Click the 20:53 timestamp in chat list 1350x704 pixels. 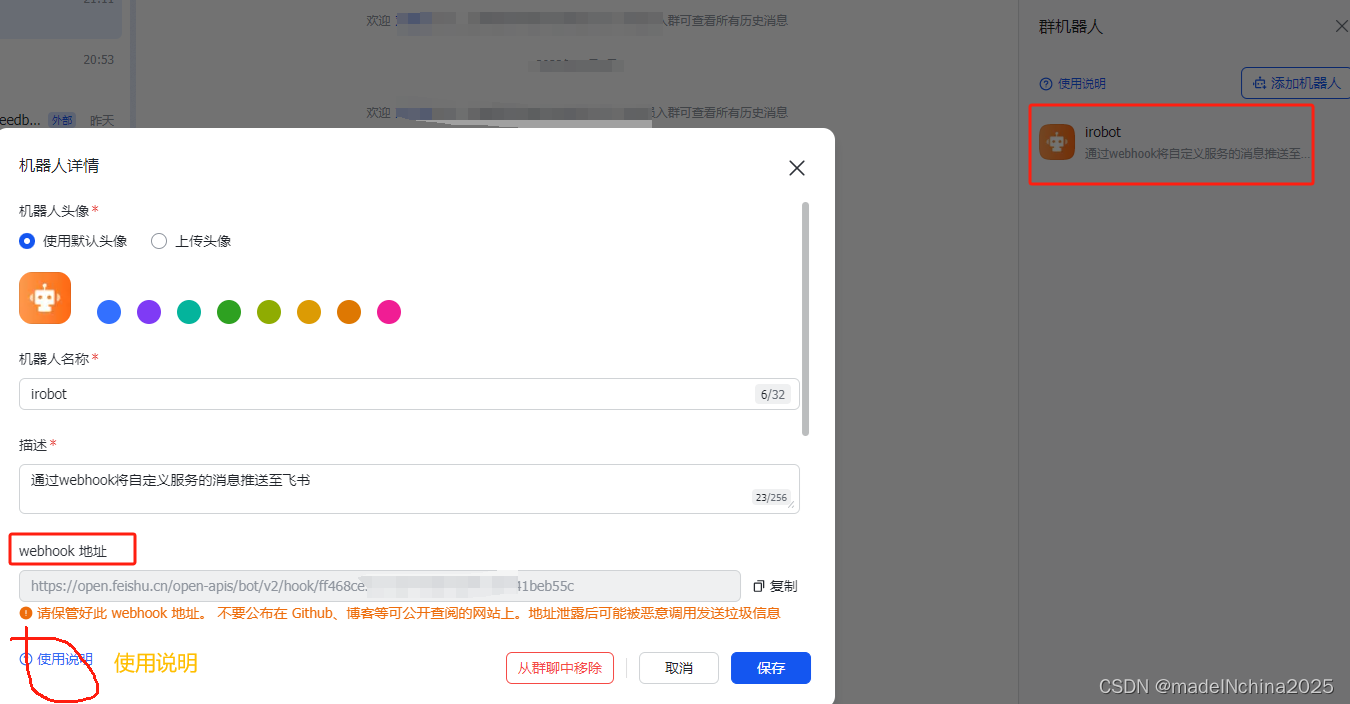pos(98,60)
